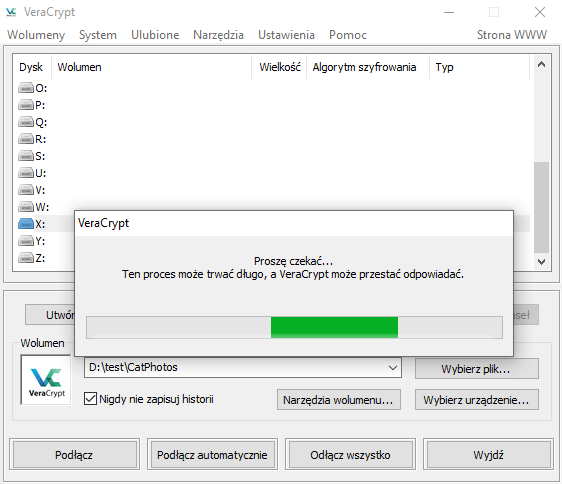
Task: Pick the Z: drive icon
Action: coord(26,258)
